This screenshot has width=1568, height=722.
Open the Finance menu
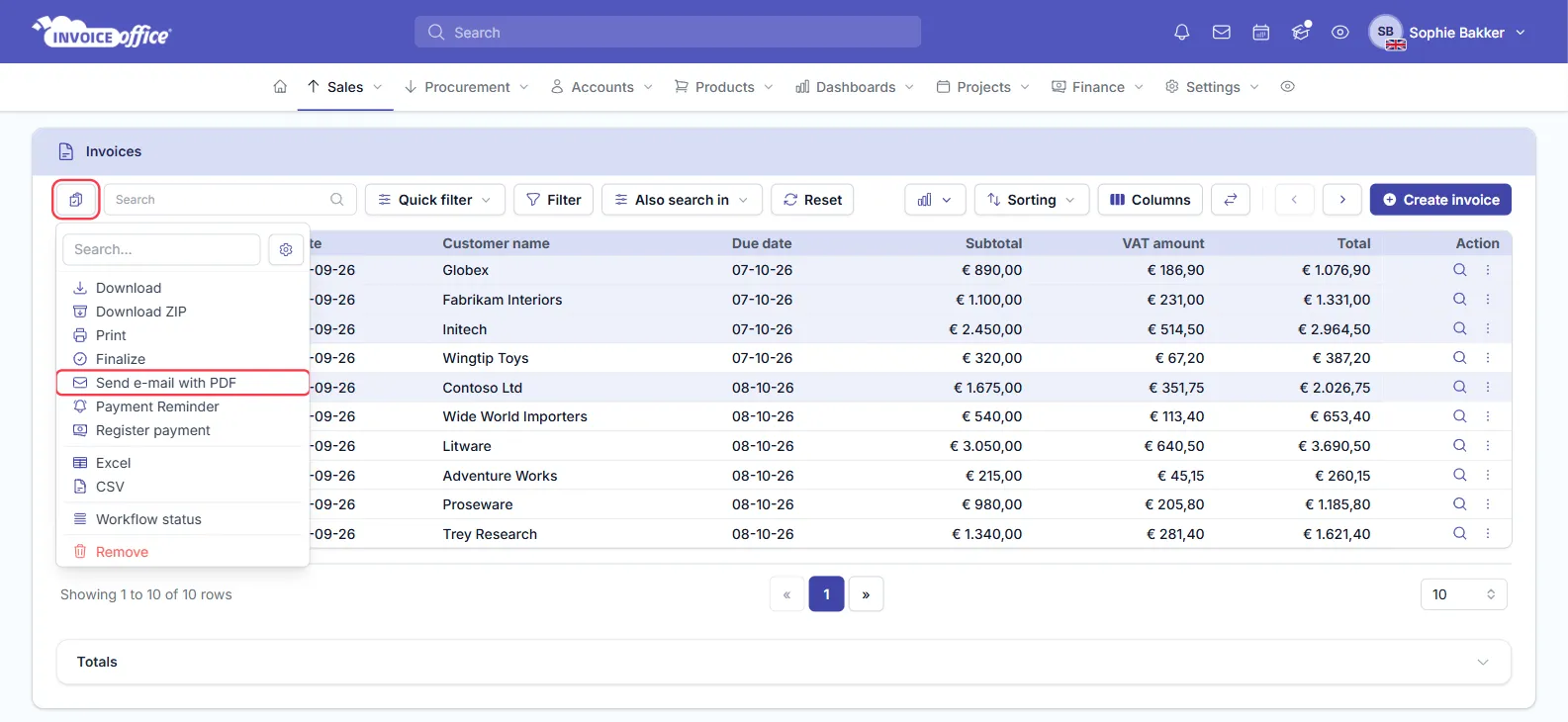1098,87
